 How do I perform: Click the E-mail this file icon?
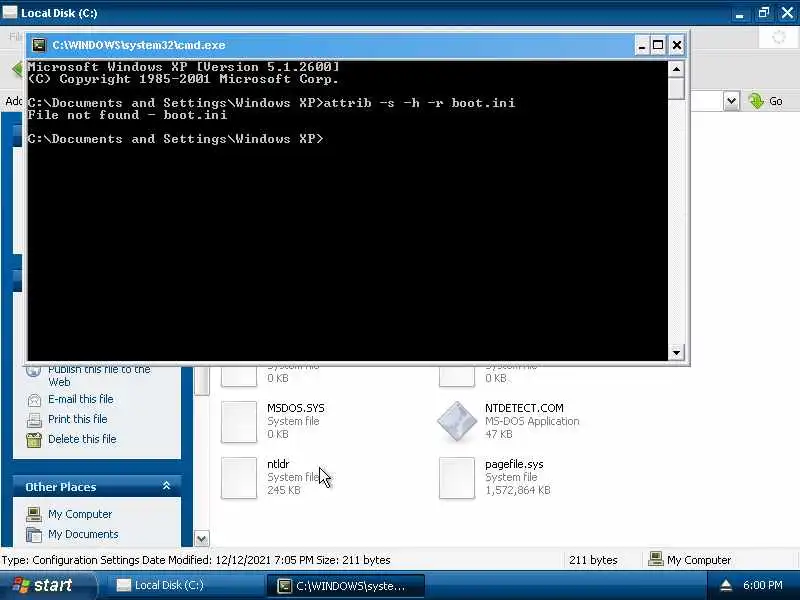34,400
